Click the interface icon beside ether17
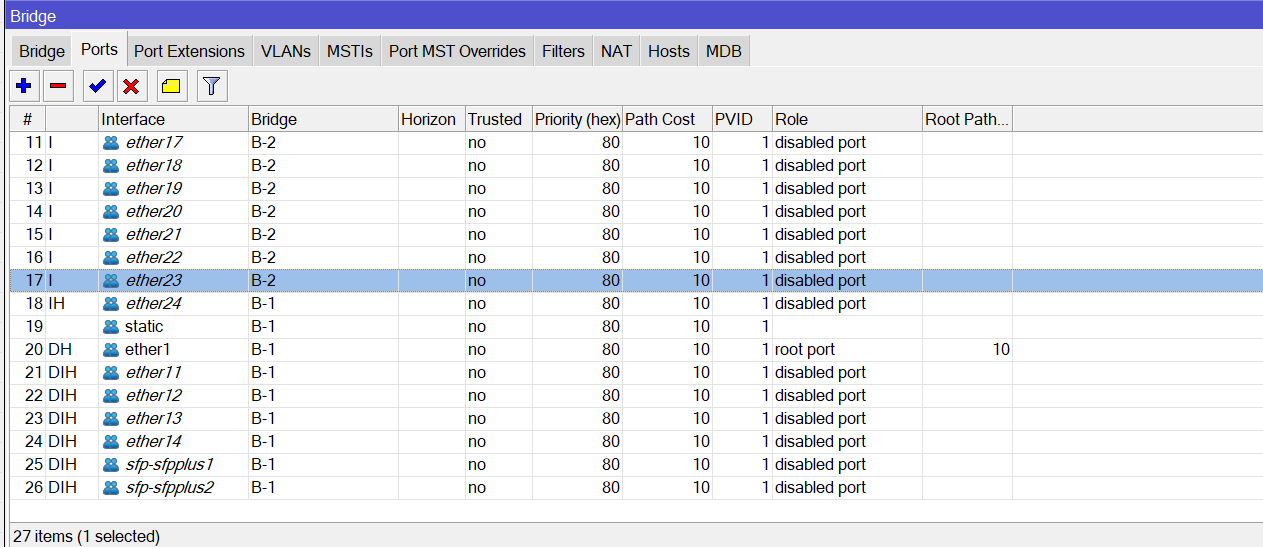1263x547 pixels. (111, 143)
